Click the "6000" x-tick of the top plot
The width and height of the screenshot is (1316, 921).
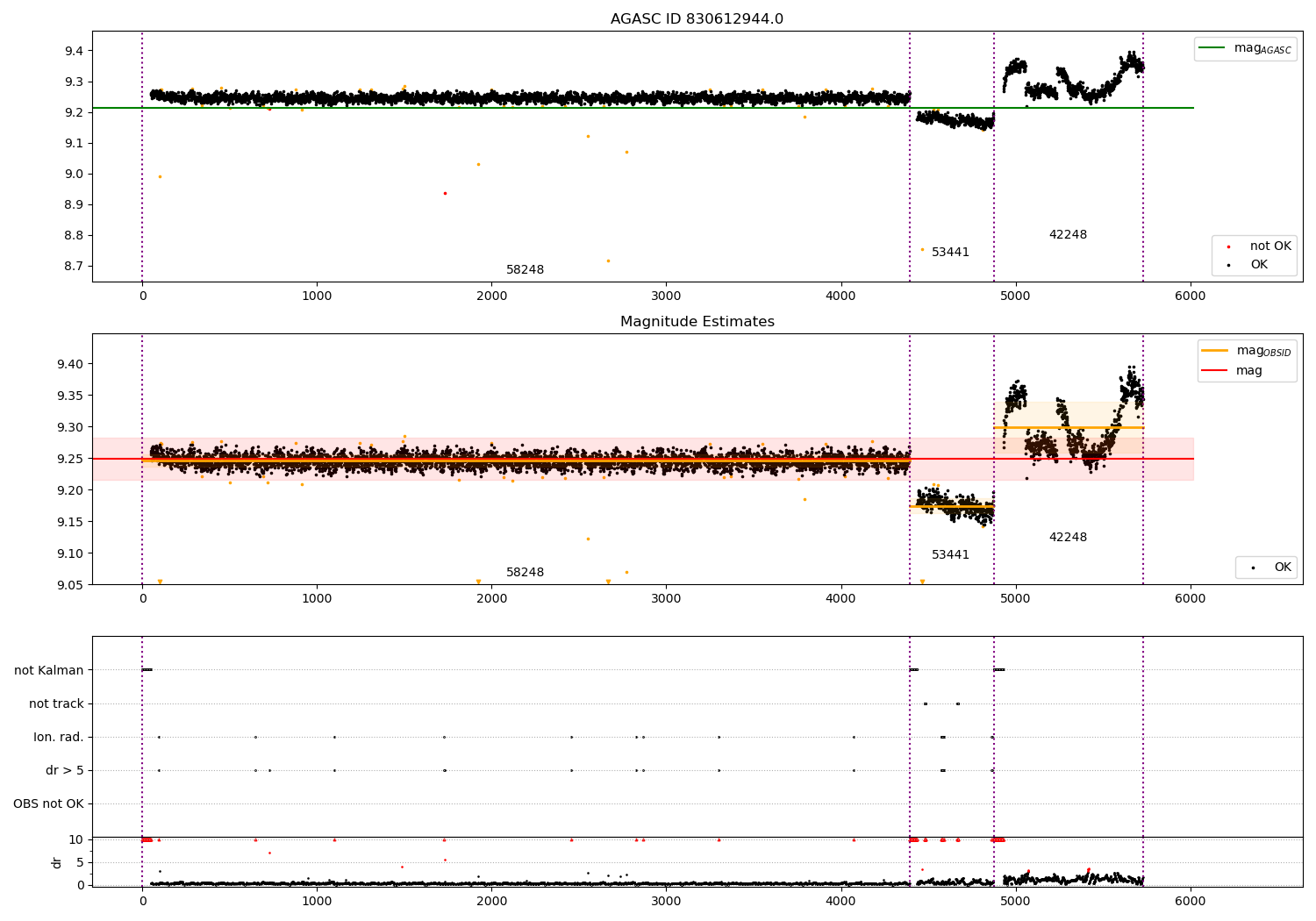tap(1190, 296)
